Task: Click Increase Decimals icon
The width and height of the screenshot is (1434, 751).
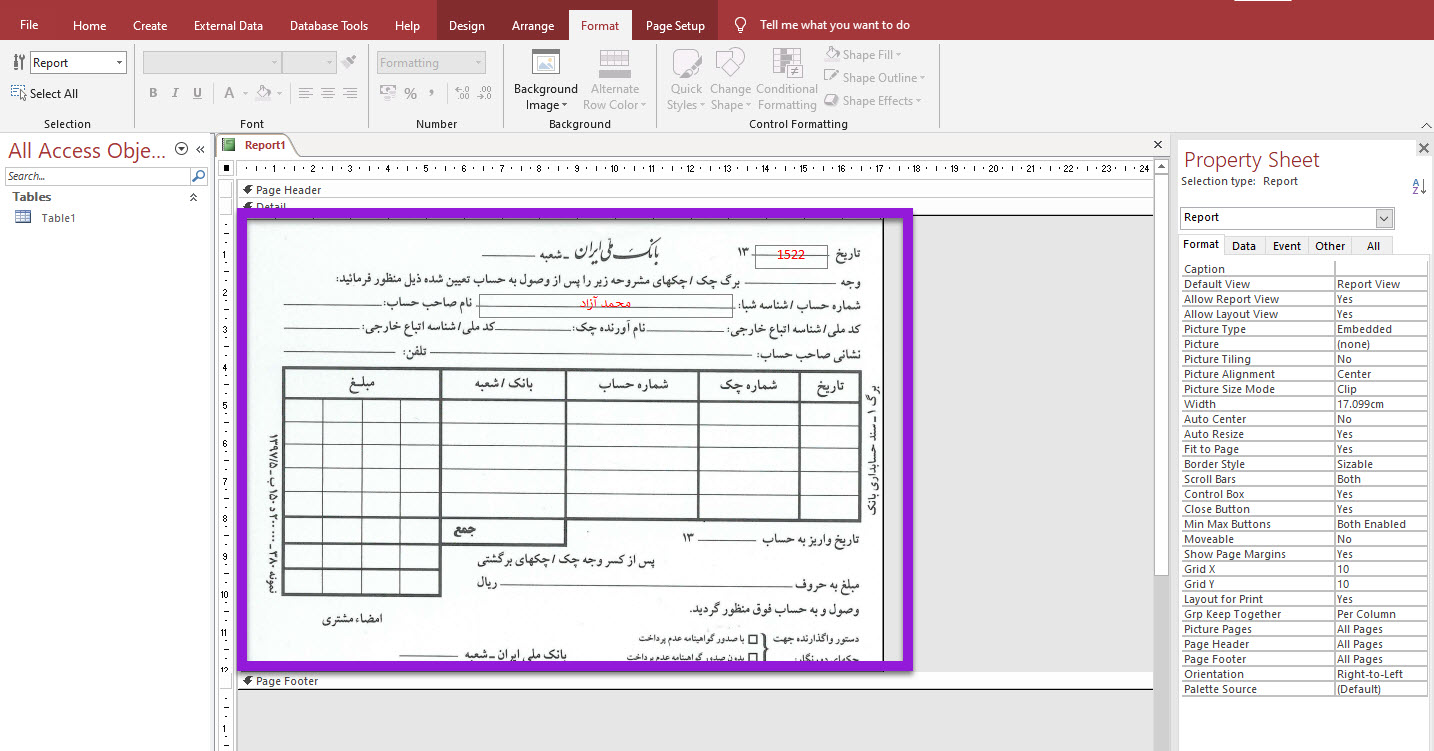Action: click(x=462, y=93)
